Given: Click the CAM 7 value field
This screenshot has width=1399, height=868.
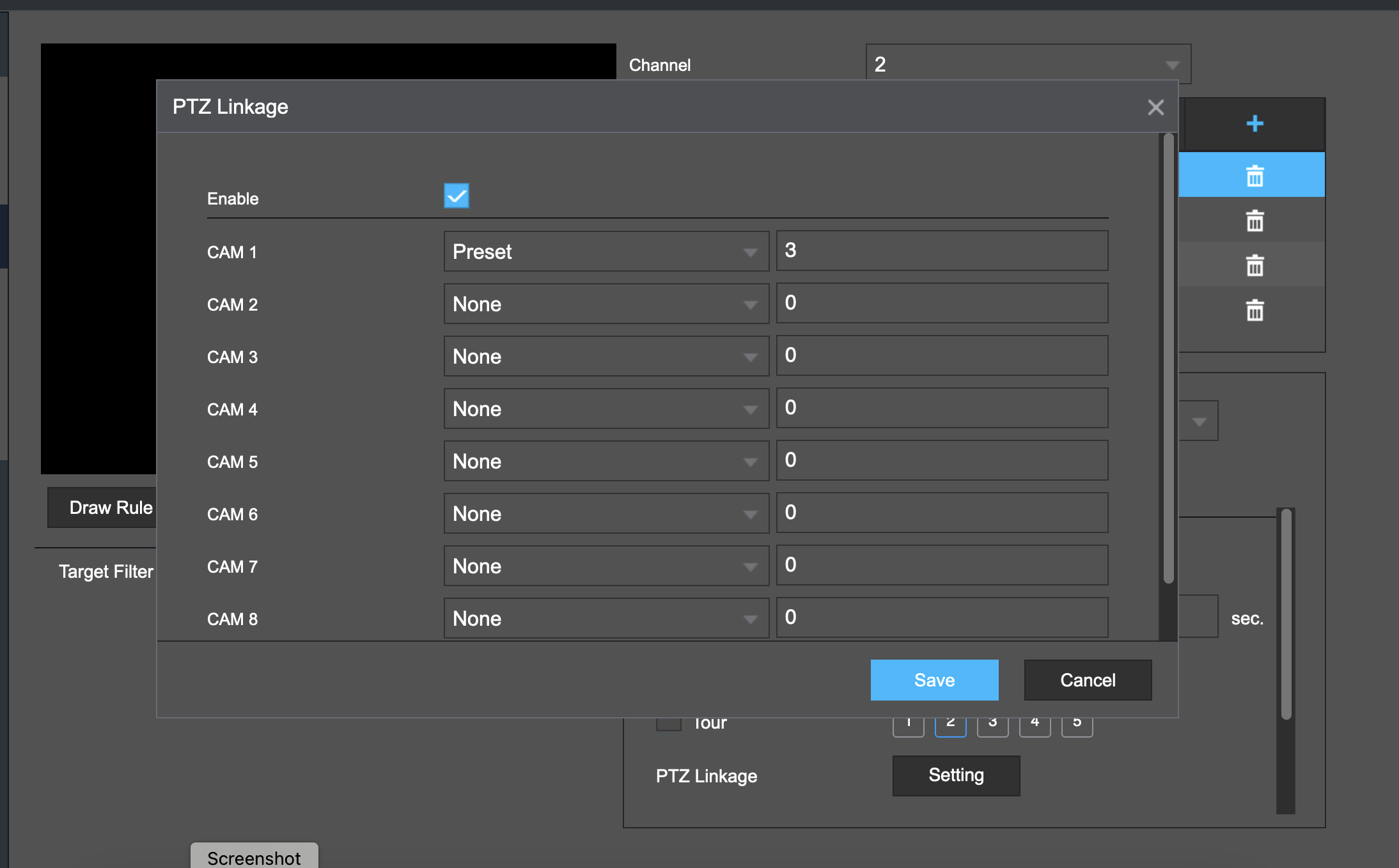Looking at the screenshot, I should [x=942, y=565].
